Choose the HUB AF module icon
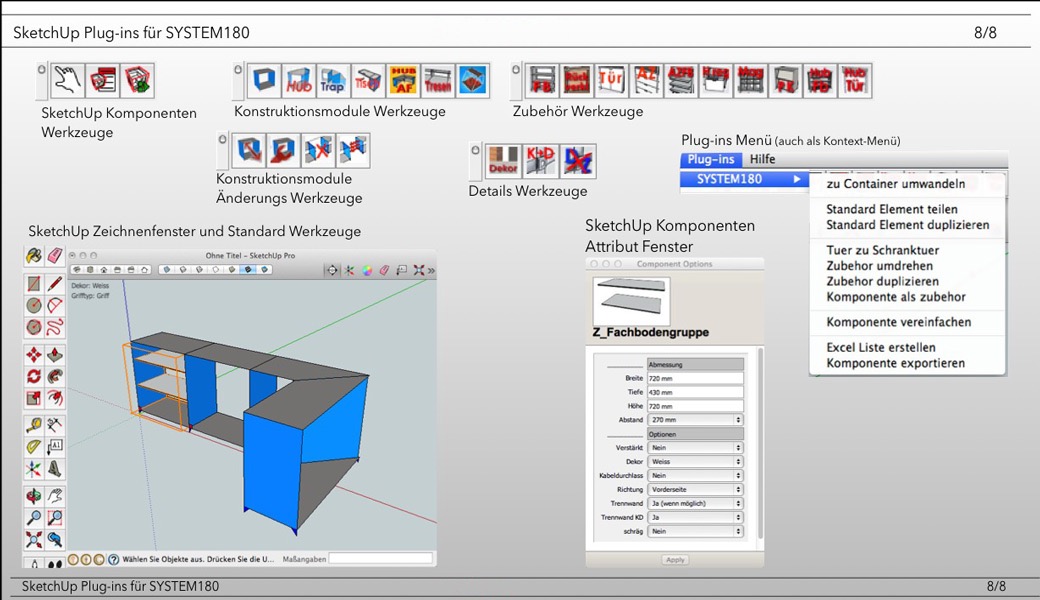 [x=403, y=81]
